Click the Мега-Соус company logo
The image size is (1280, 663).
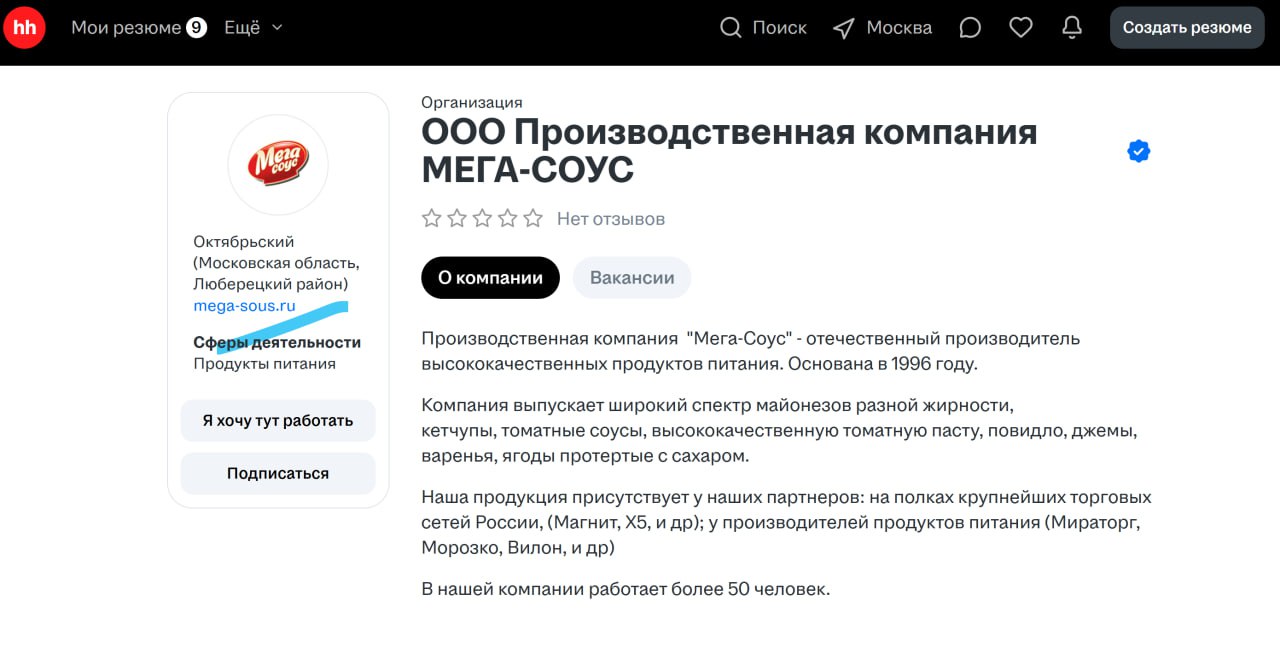tap(278, 164)
